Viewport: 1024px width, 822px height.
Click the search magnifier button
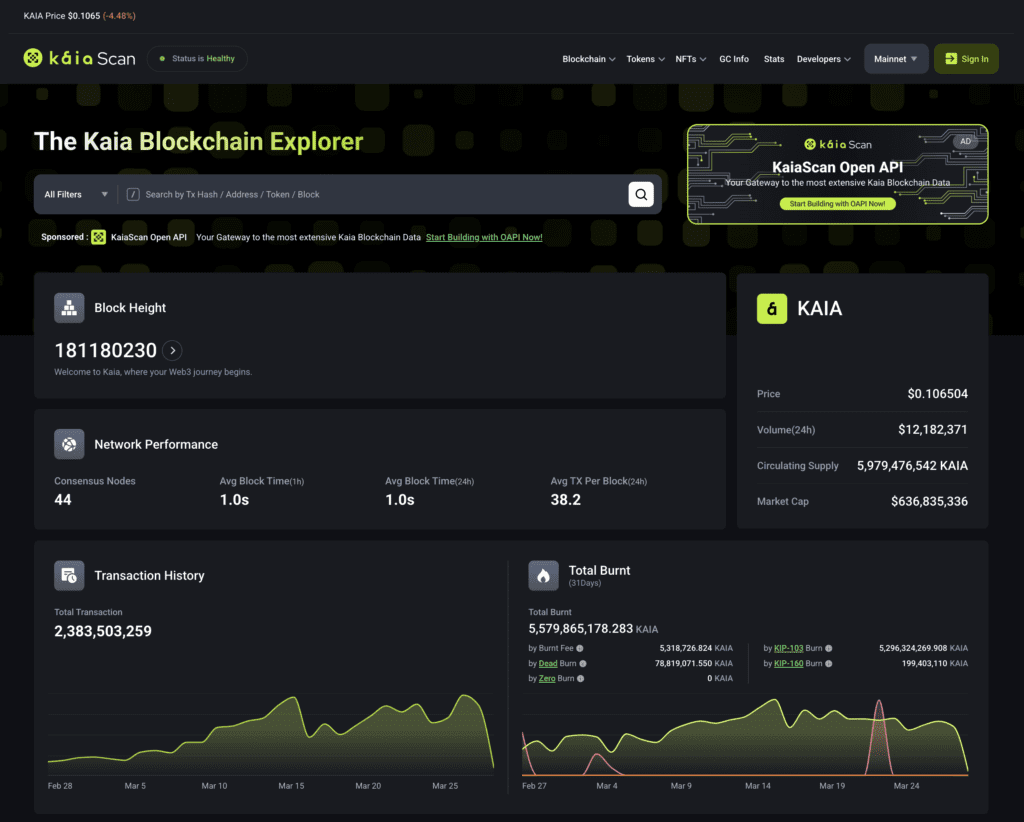(641, 194)
